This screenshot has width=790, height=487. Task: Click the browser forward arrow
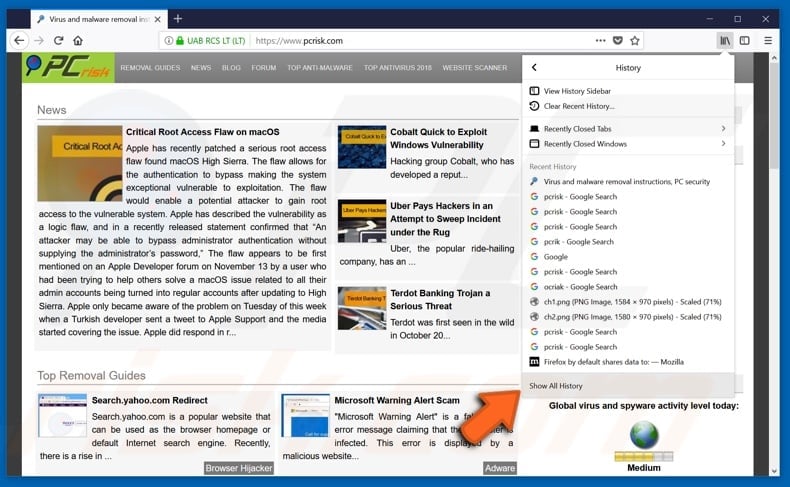pos(39,40)
